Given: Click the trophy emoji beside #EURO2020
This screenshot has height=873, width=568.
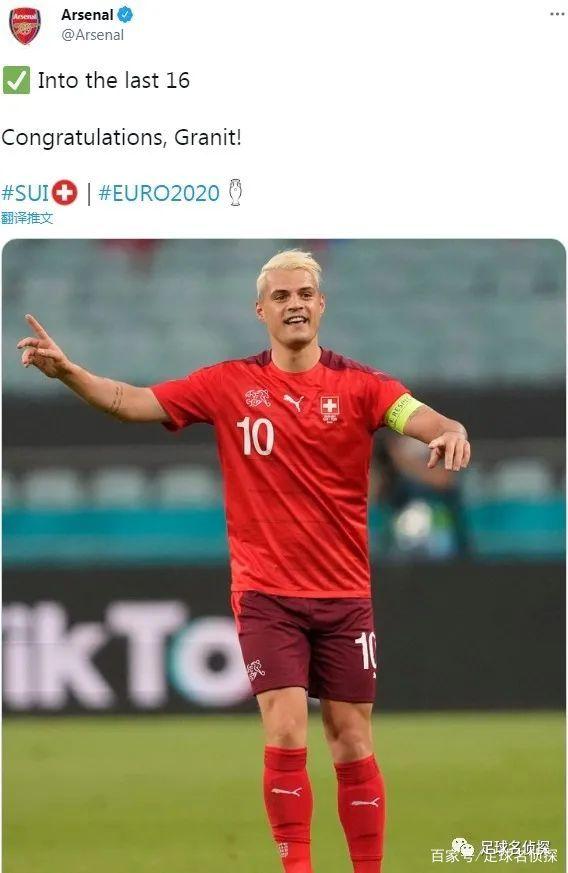Looking at the screenshot, I should click(x=235, y=193).
